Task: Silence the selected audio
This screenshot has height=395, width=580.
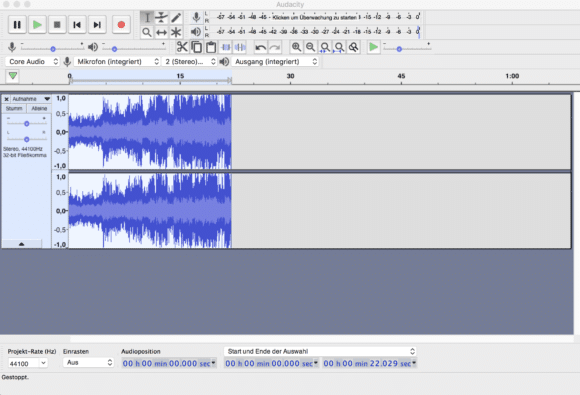Action: (x=240, y=47)
